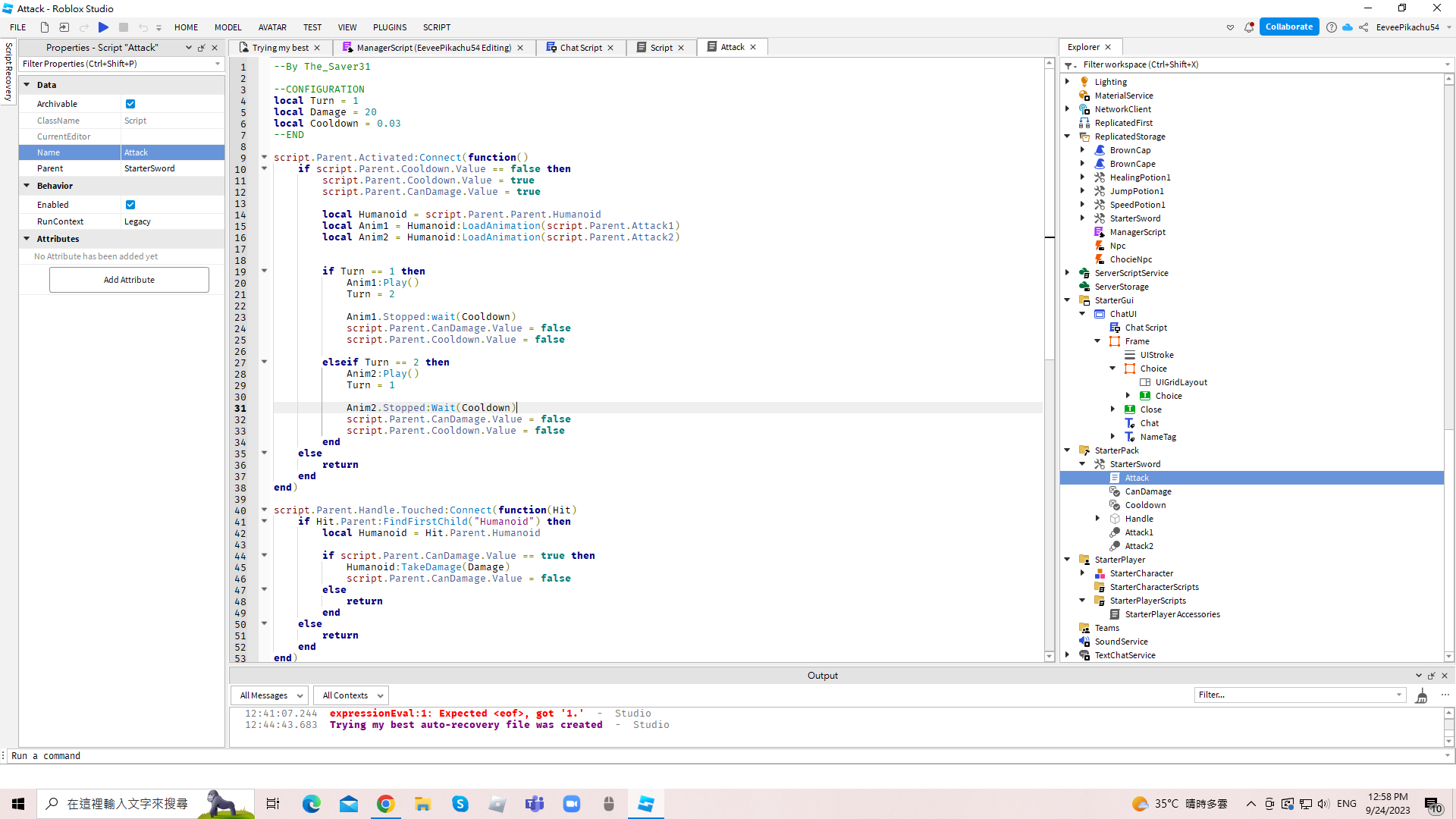Click the share icon beside the cloud
1456x819 pixels.
tap(1363, 27)
